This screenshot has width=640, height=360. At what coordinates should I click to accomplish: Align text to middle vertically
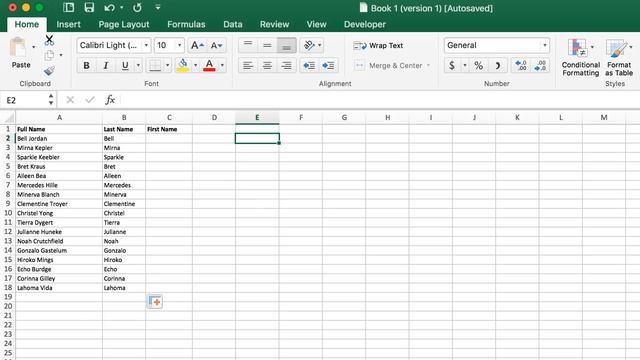pyautogui.click(x=267, y=45)
